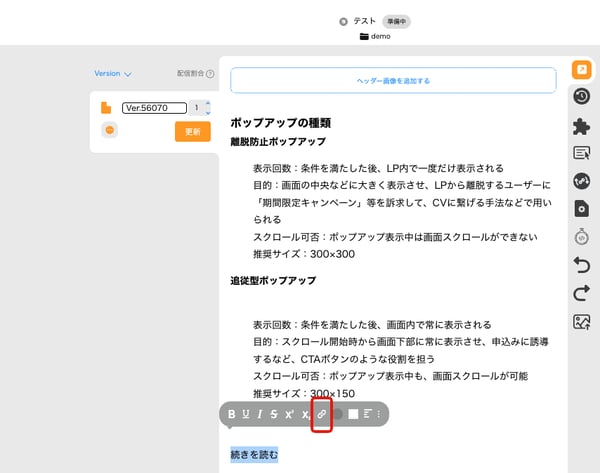Toggle strikethrough in the text toolbar

click(x=274, y=414)
